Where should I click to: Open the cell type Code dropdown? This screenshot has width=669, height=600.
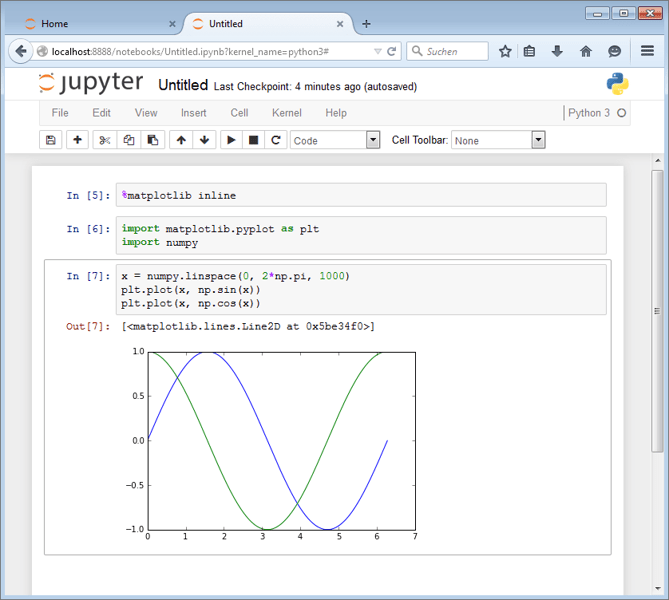[x=335, y=140]
